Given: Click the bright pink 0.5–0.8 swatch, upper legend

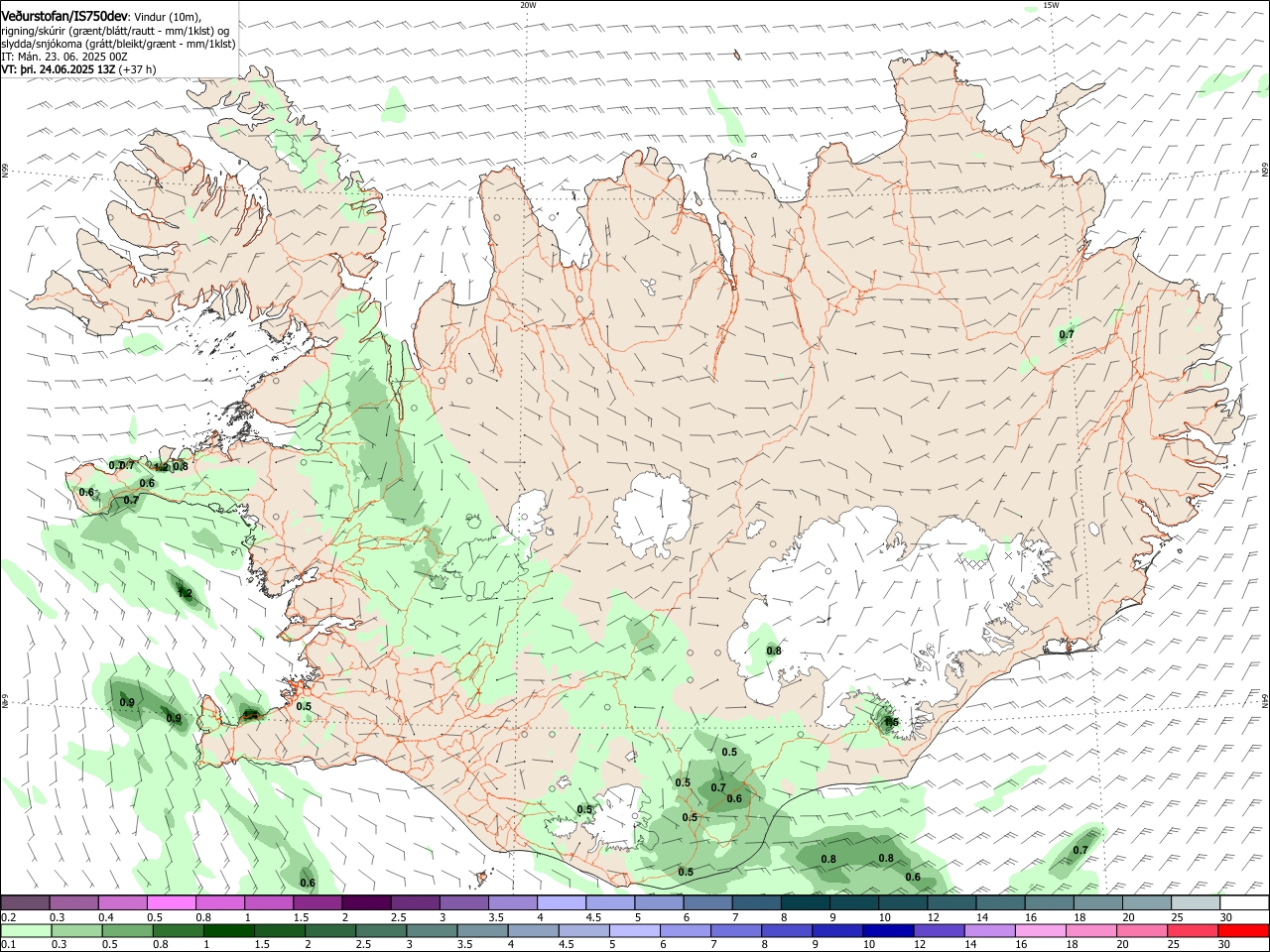Looking at the screenshot, I should 171,902.
